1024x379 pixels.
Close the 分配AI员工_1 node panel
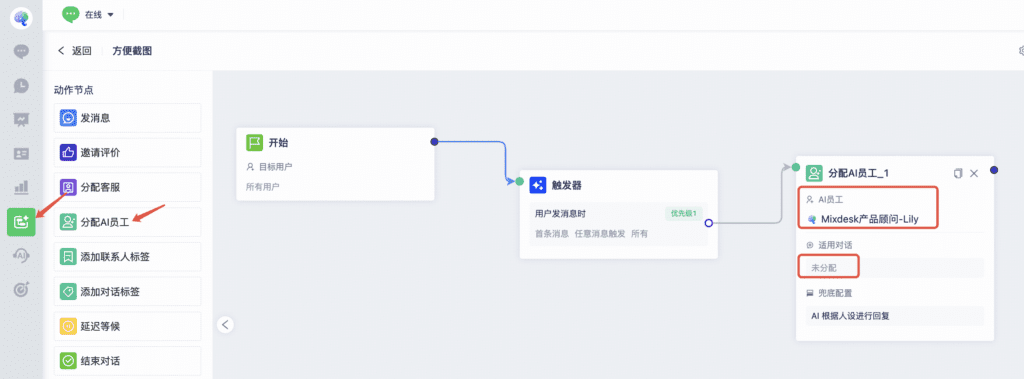[974, 173]
